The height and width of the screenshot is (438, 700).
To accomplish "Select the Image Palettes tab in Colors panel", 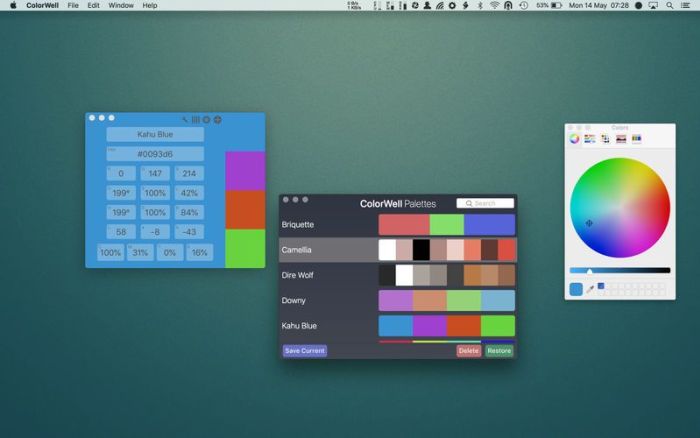I will pyautogui.click(x=621, y=139).
